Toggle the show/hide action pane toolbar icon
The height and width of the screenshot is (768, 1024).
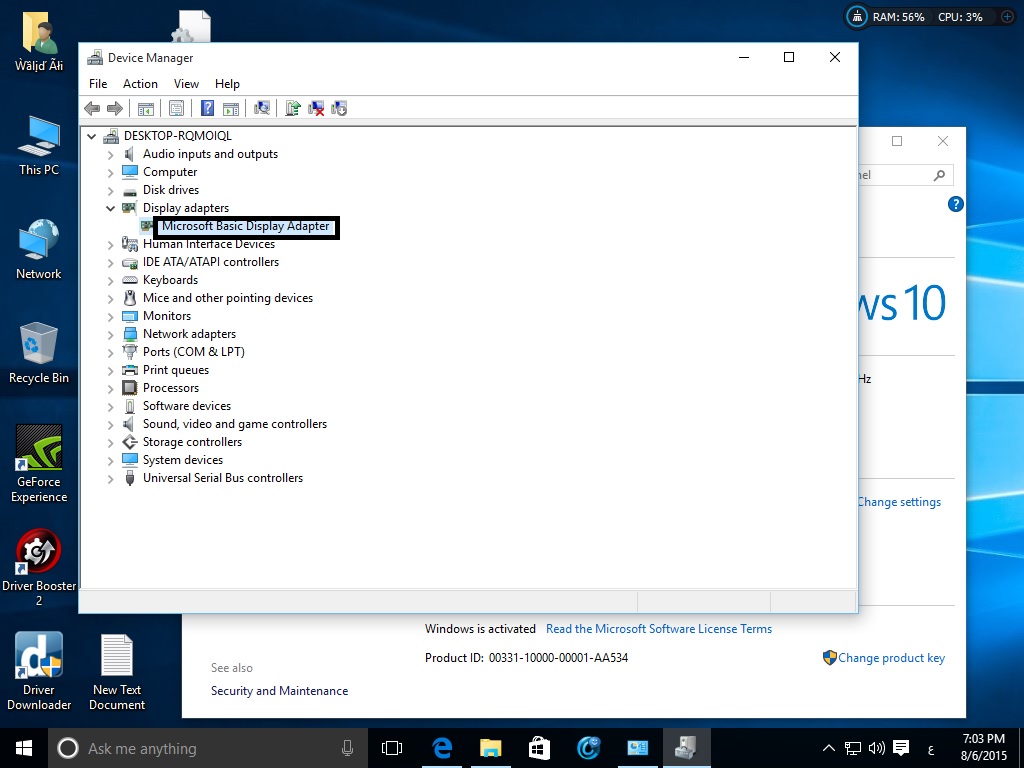click(231, 108)
